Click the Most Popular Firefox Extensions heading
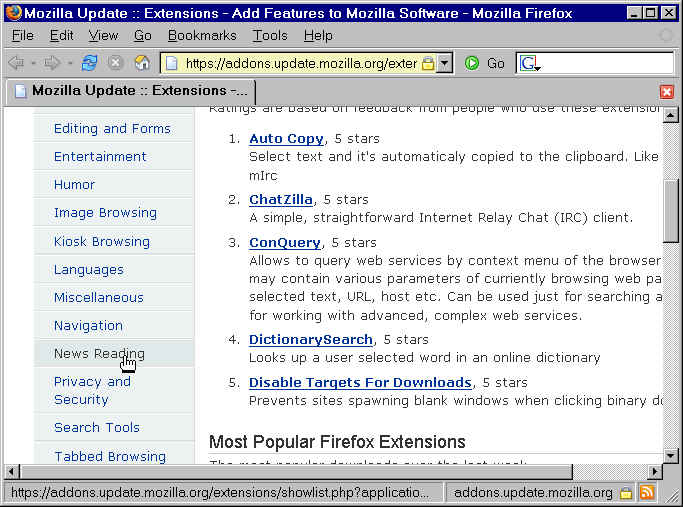Screen dimensions: 683x507 [337, 442]
